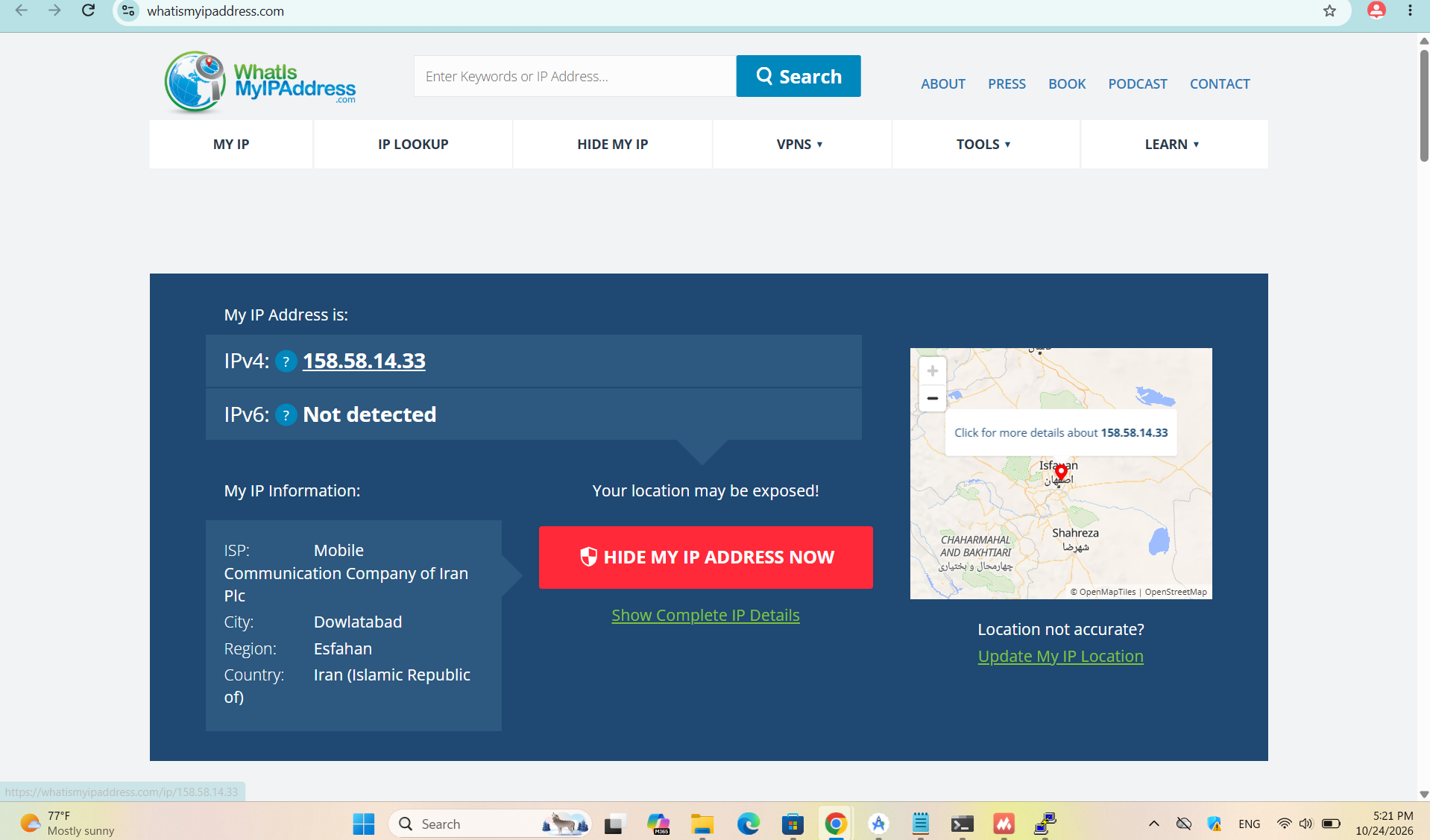Open File Explorer from the taskbar
The height and width of the screenshot is (840, 1430).
(x=702, y=824)
